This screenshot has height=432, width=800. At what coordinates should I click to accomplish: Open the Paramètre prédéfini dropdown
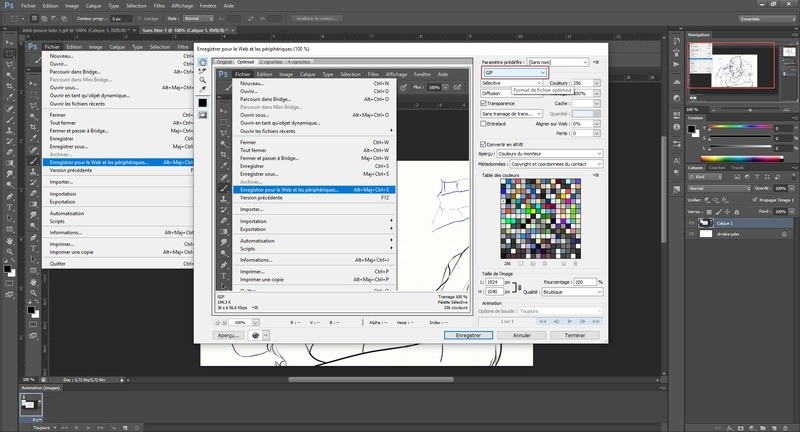[558, 62]
